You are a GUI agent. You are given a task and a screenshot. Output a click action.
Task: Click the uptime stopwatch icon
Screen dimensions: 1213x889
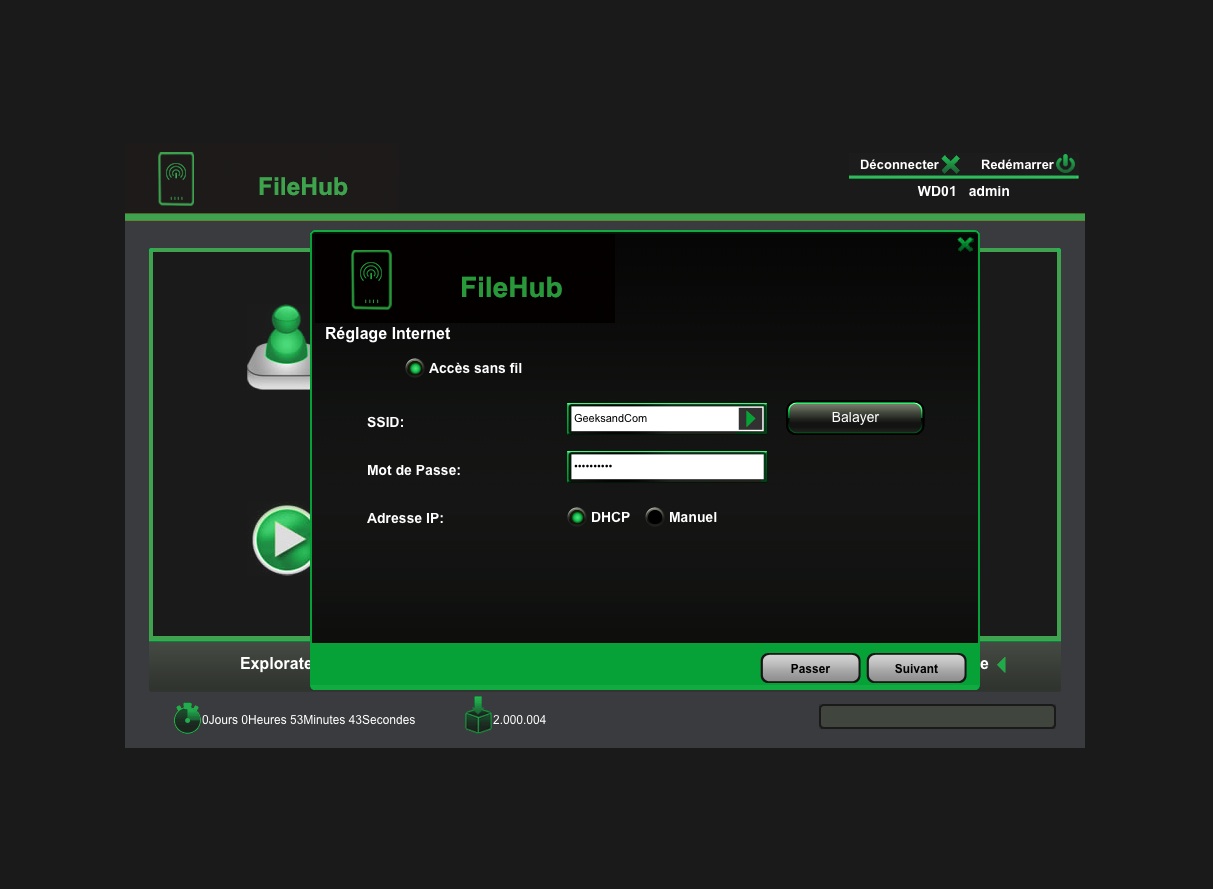point(187,718)
